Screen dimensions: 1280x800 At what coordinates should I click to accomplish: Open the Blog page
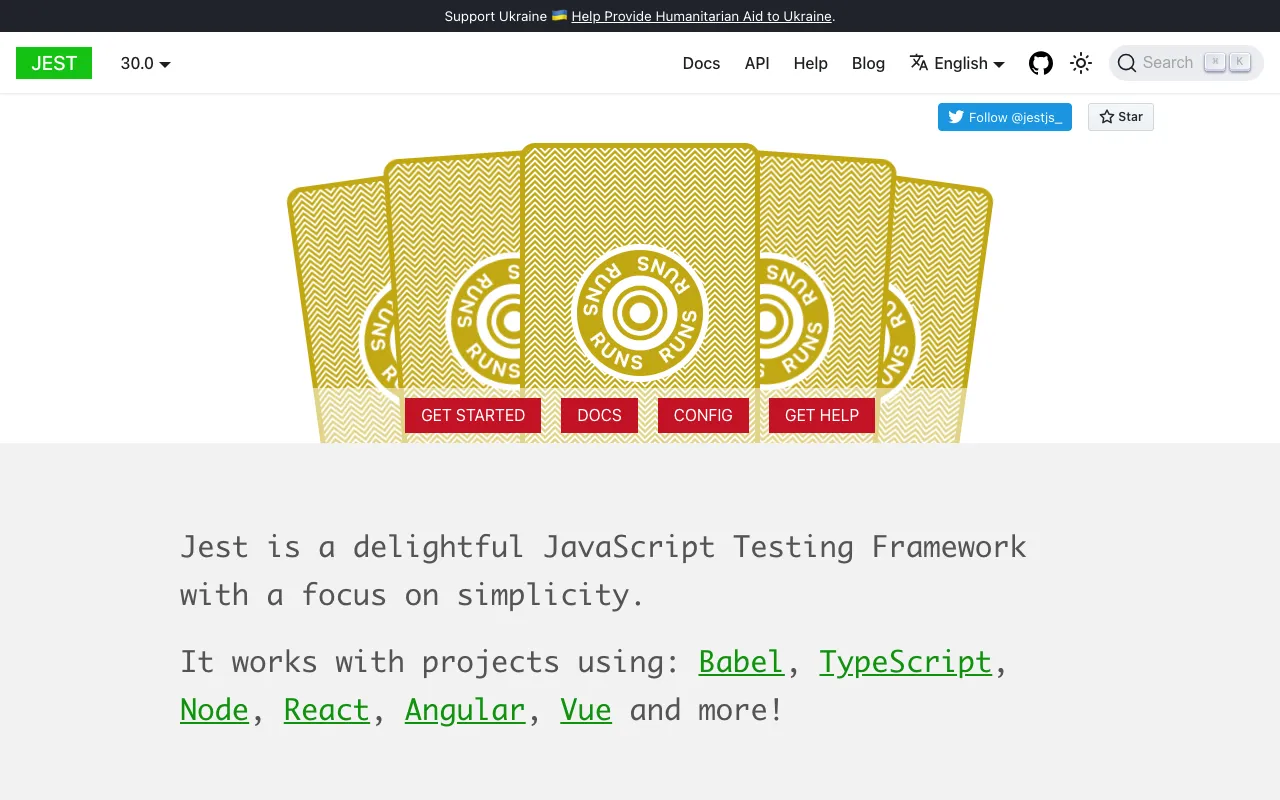pos(868,63)
